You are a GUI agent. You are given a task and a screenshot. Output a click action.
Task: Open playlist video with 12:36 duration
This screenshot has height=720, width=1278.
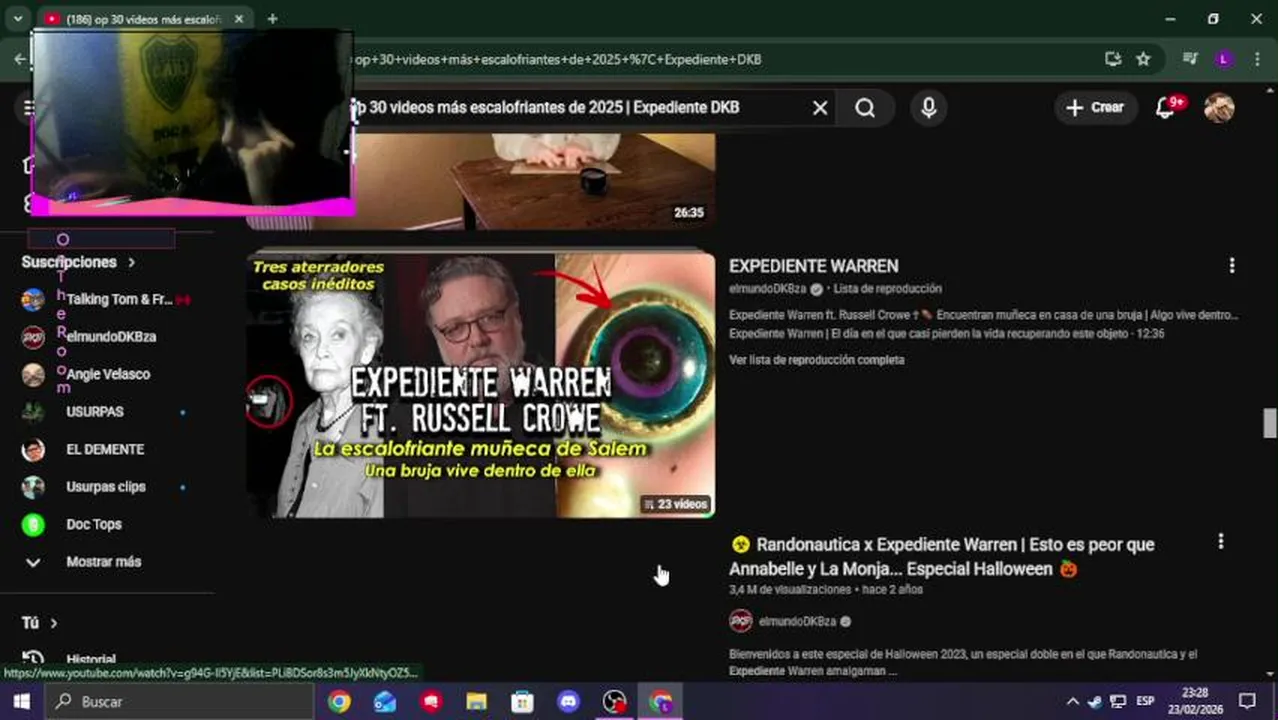point(947,334)
